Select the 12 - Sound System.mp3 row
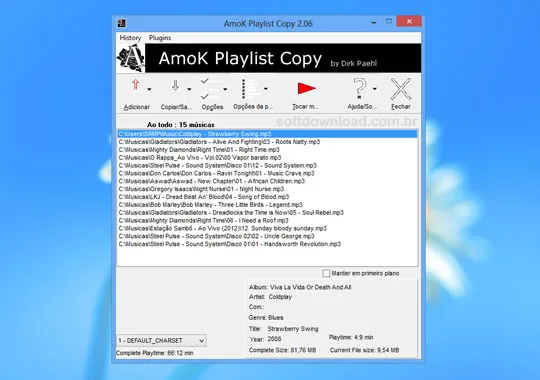The height and width of the screenshot is (380, 540). tap(267, 166)
